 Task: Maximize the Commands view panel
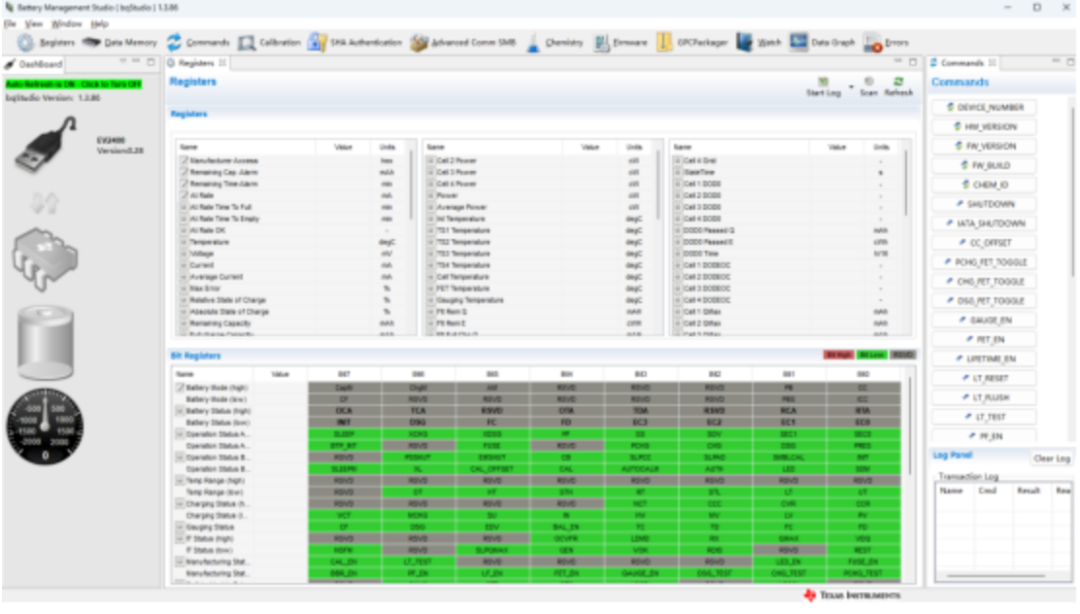[1071, 63]
